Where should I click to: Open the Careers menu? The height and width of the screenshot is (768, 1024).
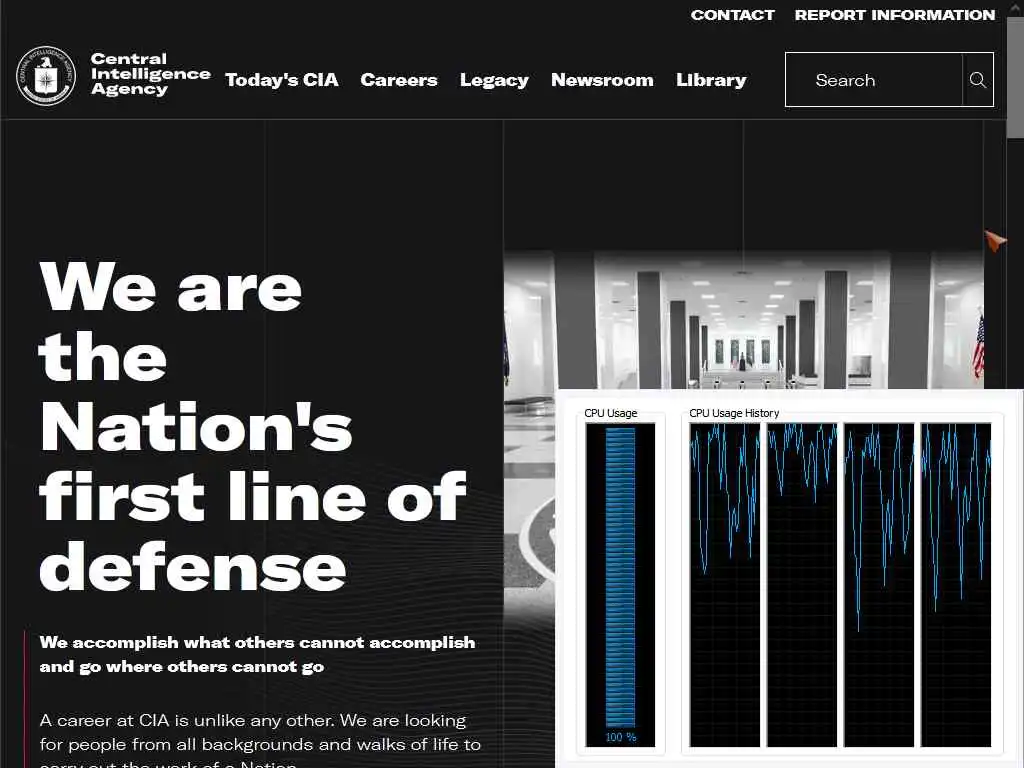(x=398, y=80)
